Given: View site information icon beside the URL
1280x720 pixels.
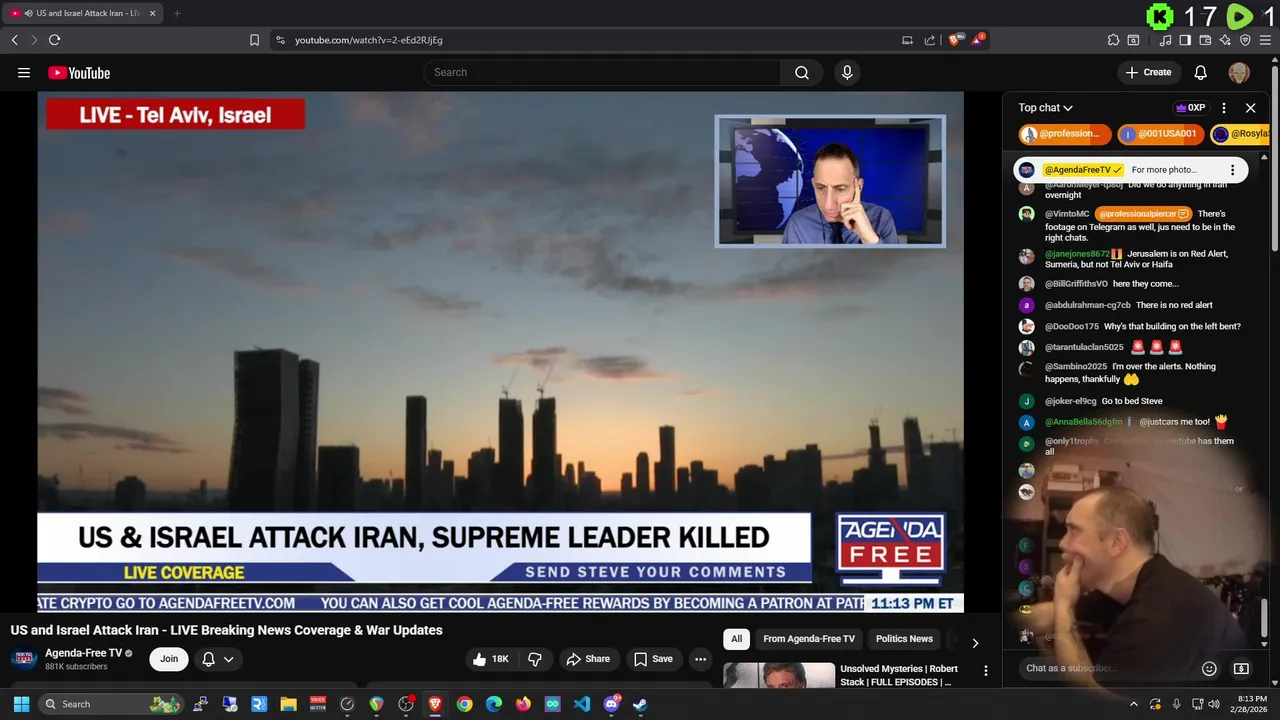Looking at the screenshot, I should pos(280,40).
